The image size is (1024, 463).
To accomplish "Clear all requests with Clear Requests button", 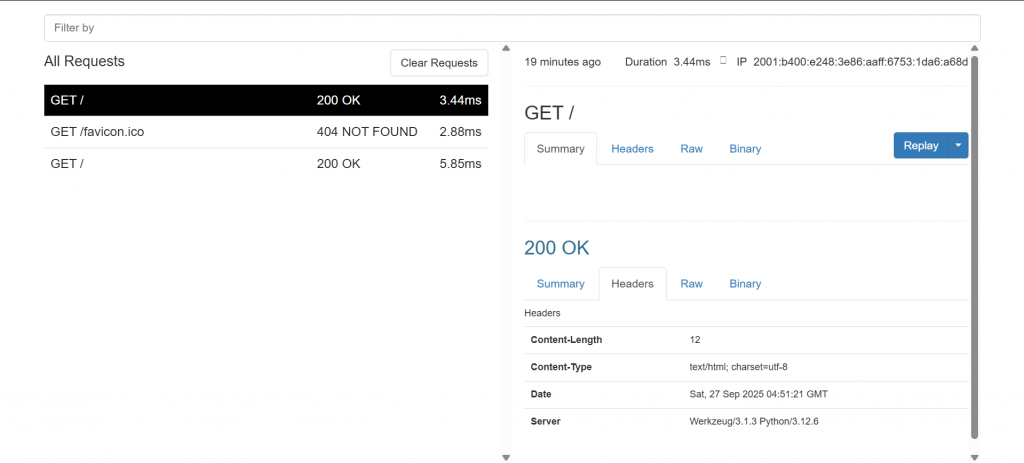I will pyautogui.click(x=439, y=63).
